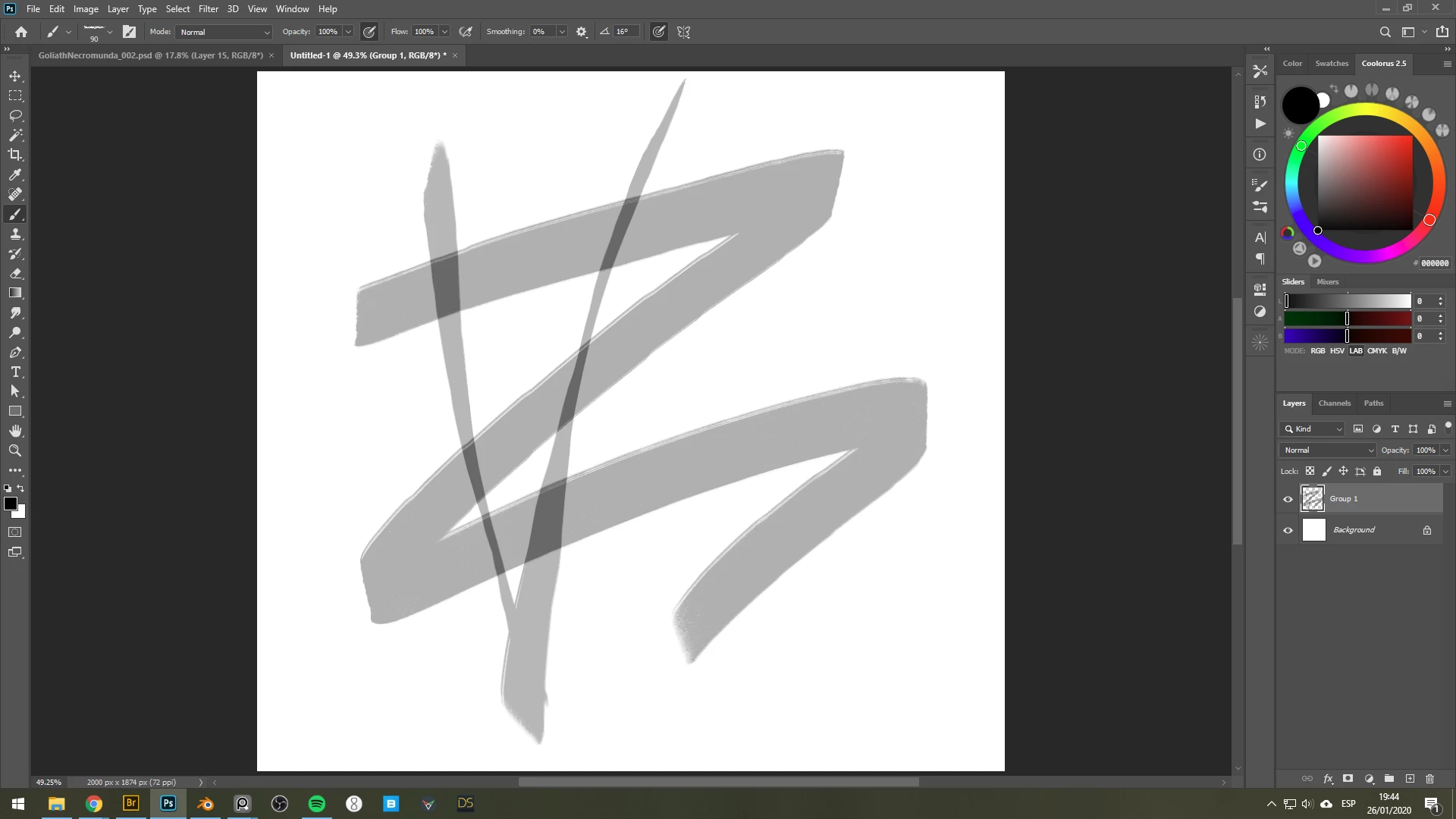Hide the Group 1 layer
Screen dimensions: 1456x819
tap(1288, 499)
